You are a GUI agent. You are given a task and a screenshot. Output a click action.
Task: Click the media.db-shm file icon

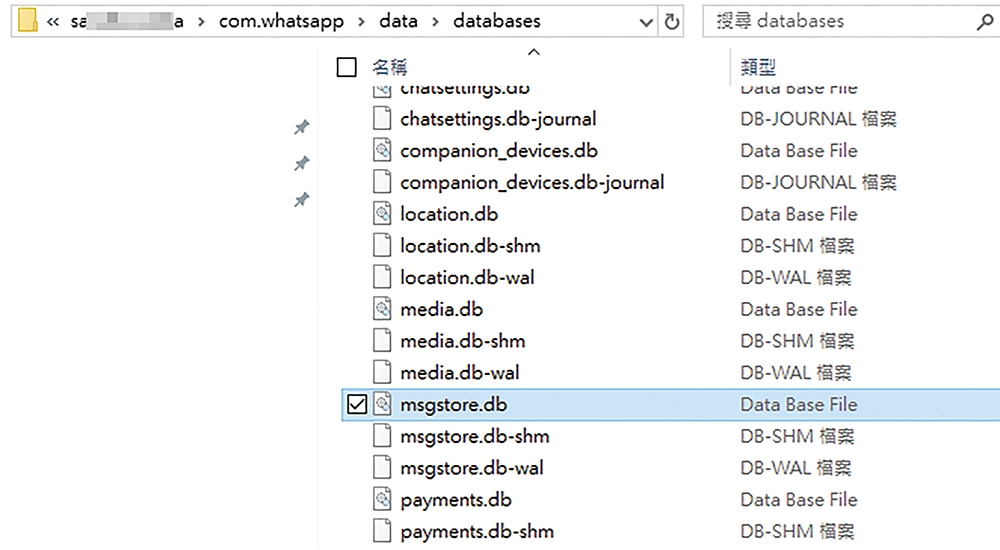coord(382,341)
